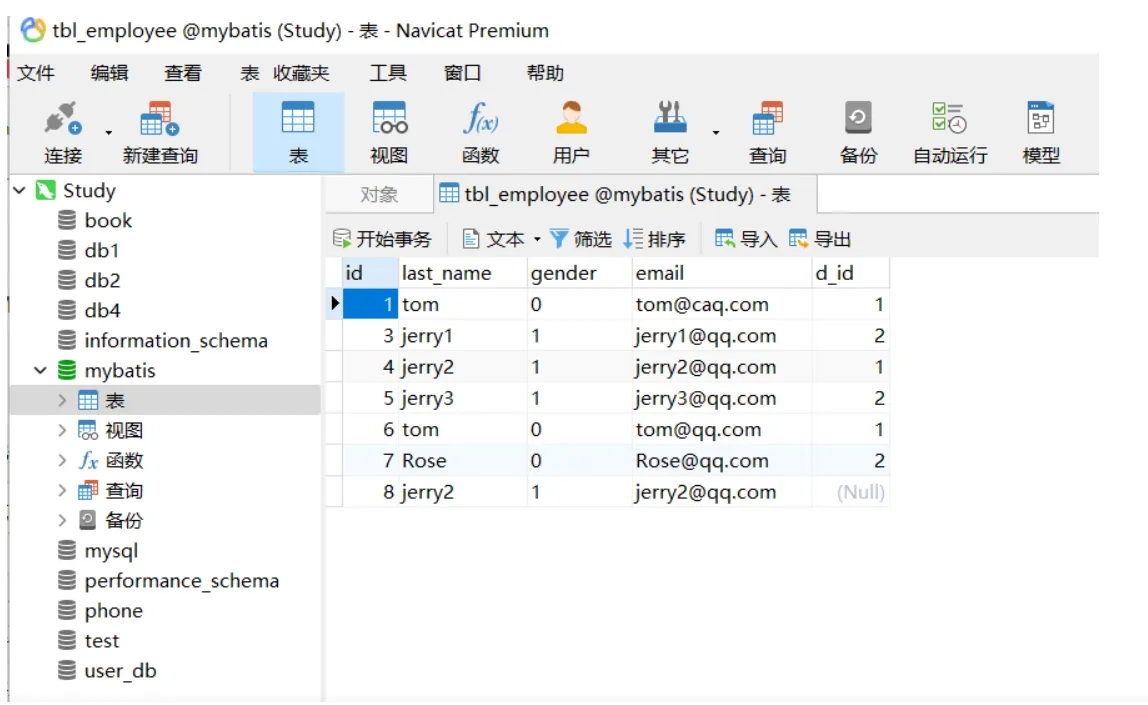This screenshot has width=1148, height=705.
Task: Open the 自动运行 automation toolbar icon
Action: point(950,133)
